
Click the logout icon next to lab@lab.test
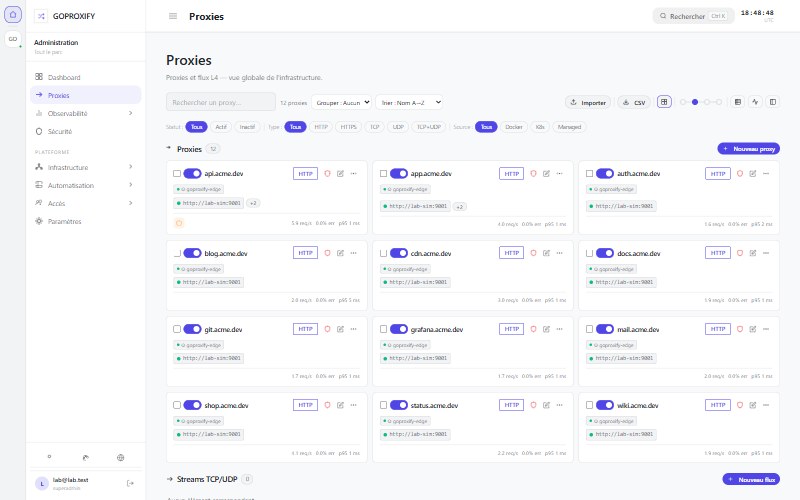130,483
